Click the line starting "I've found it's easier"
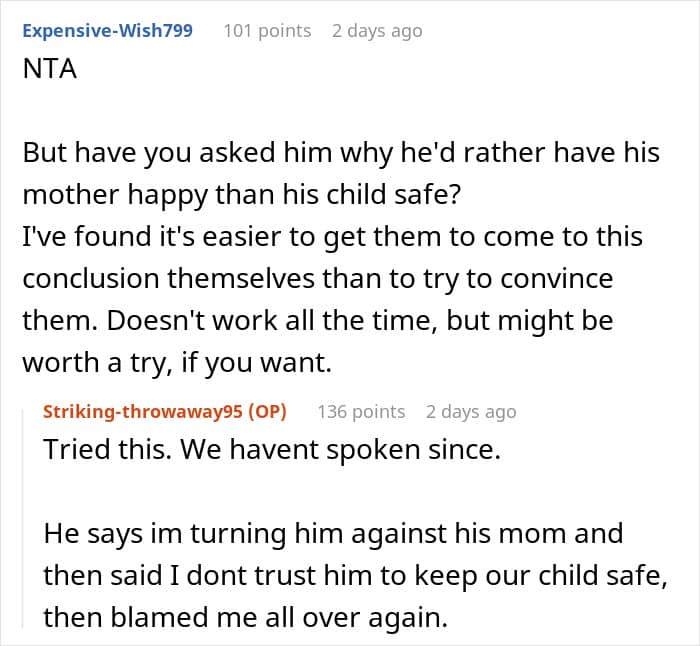Image resolution: width=700 pixels, height=646 pixels. click(332, 236)
